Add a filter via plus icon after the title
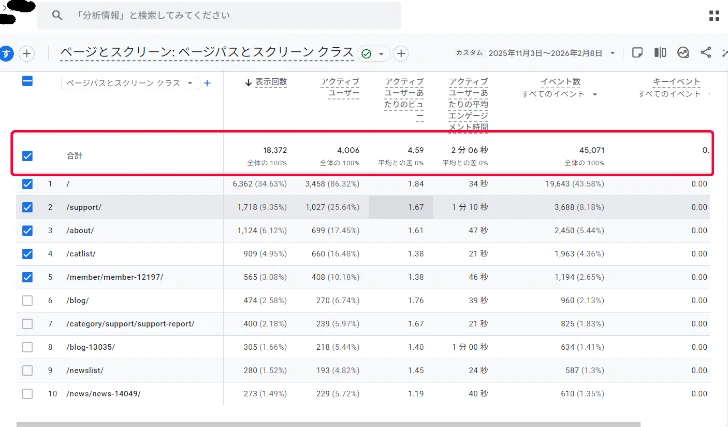 coord(401,54)
